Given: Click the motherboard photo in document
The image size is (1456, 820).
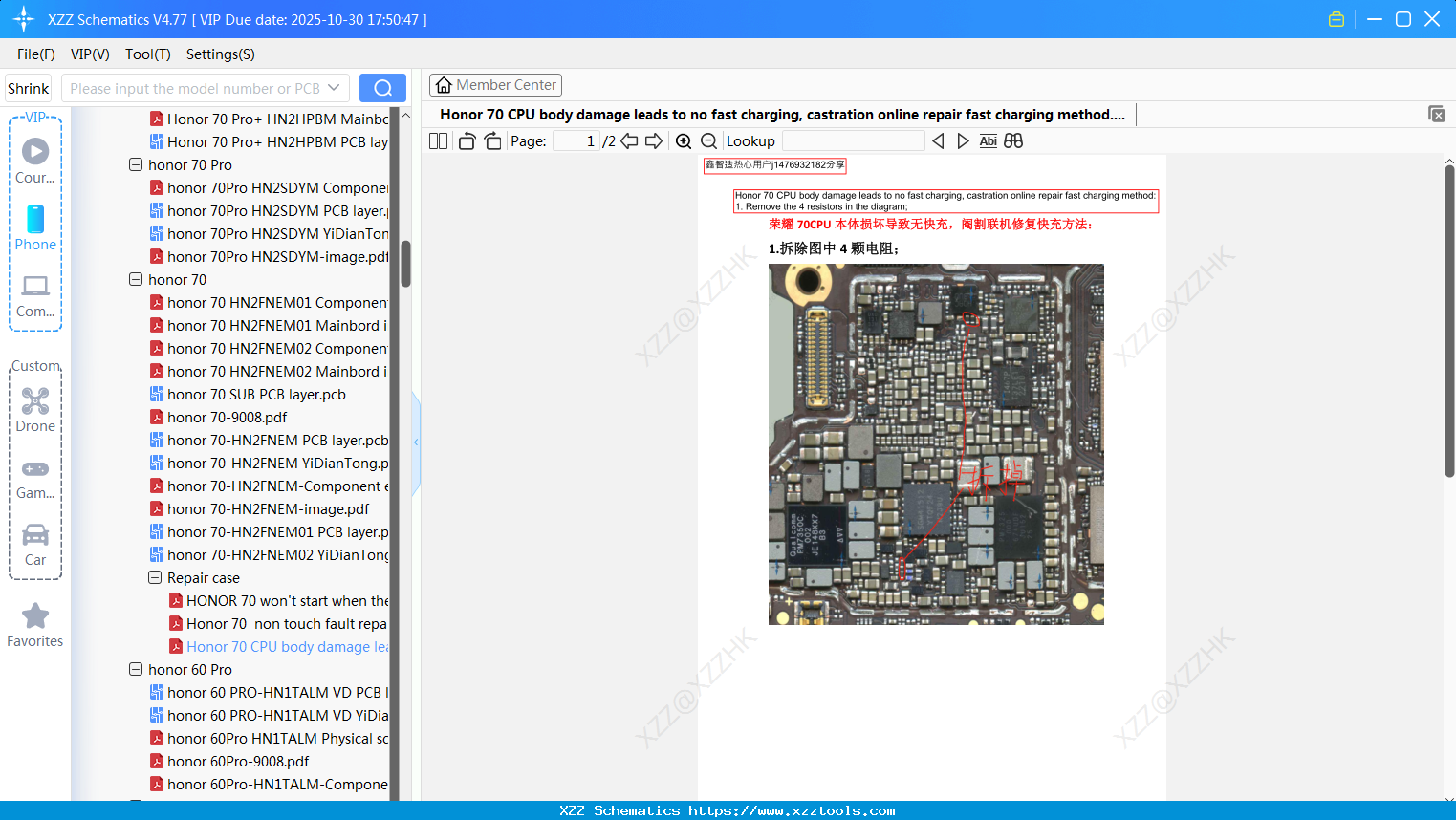Looking at the screenshot, I should click(936, 444).
